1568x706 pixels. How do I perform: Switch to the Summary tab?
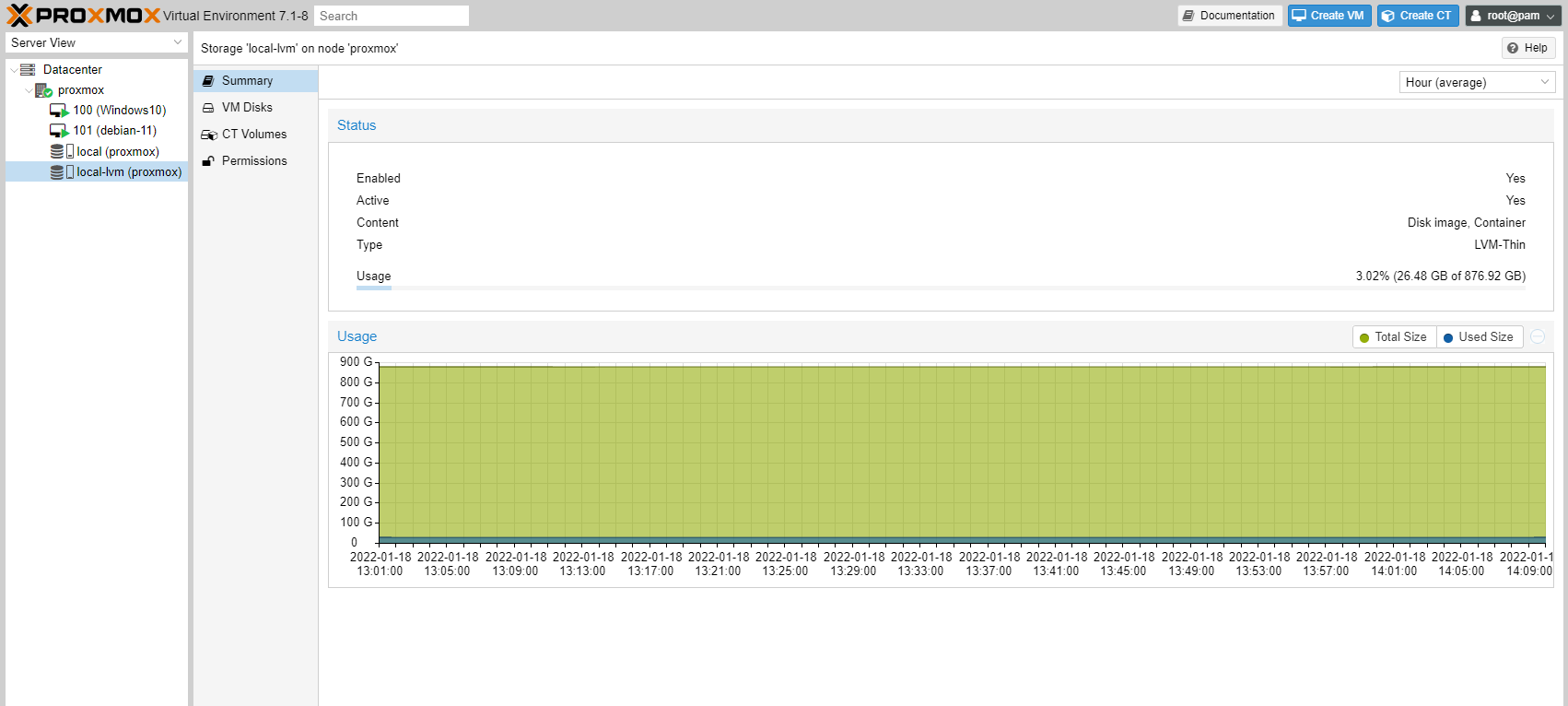[247, 81]
